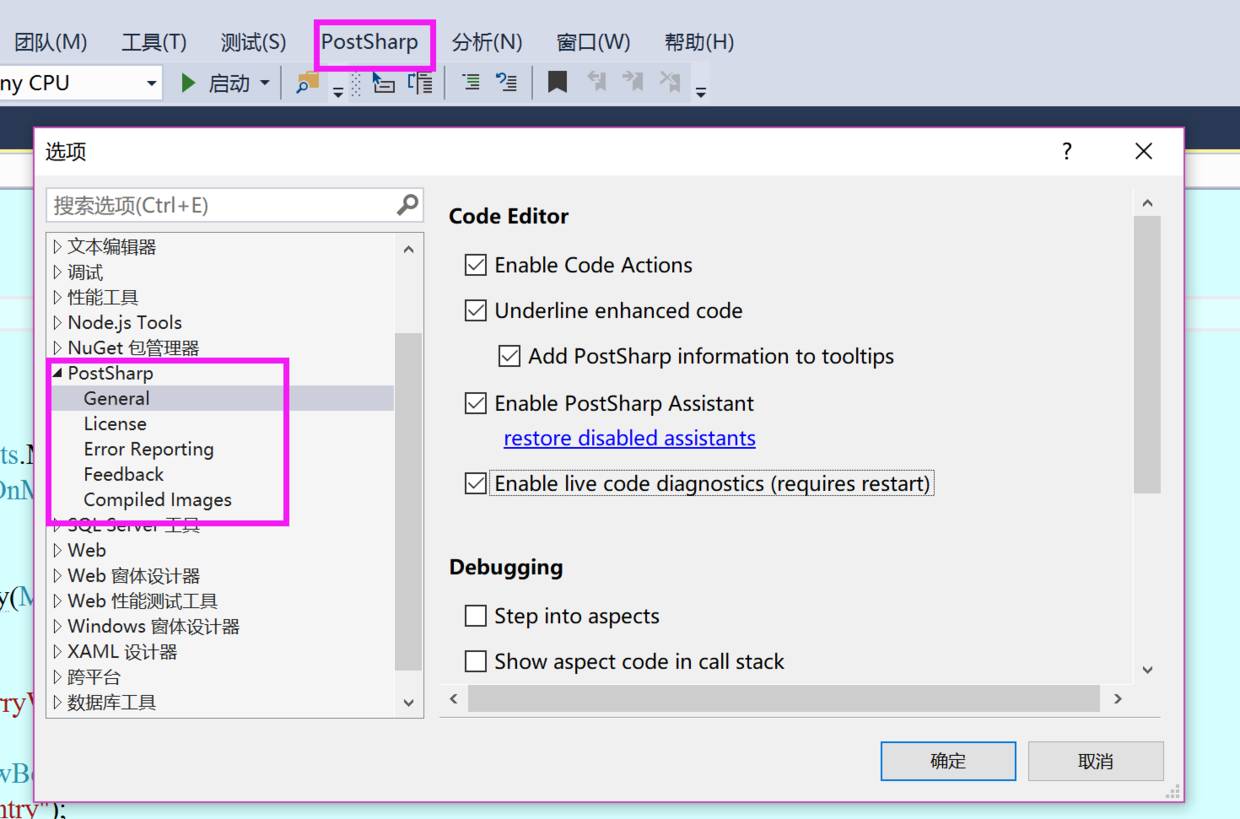Click the settings pane scroll right arrow

coord(1117,698)
